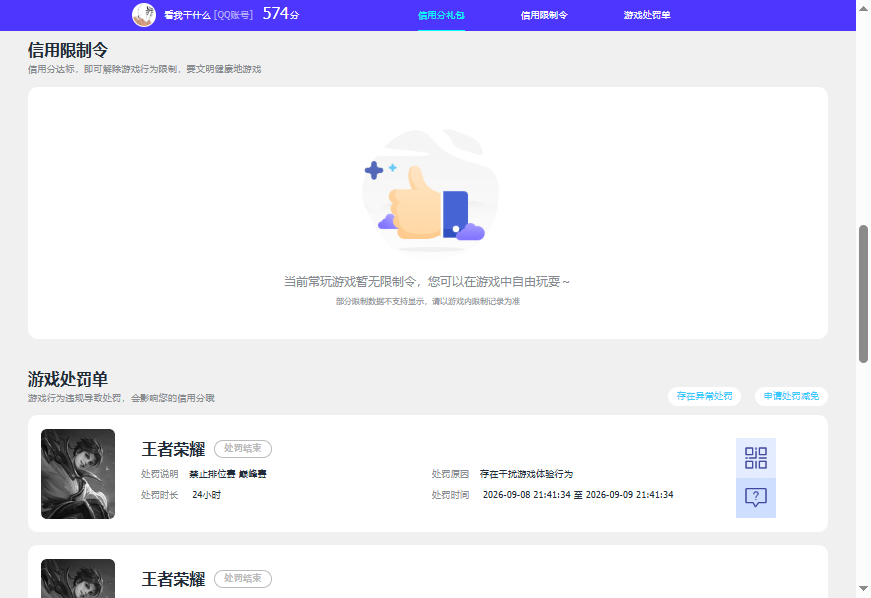Click the scrollbar down arrow

coord(863,588)
